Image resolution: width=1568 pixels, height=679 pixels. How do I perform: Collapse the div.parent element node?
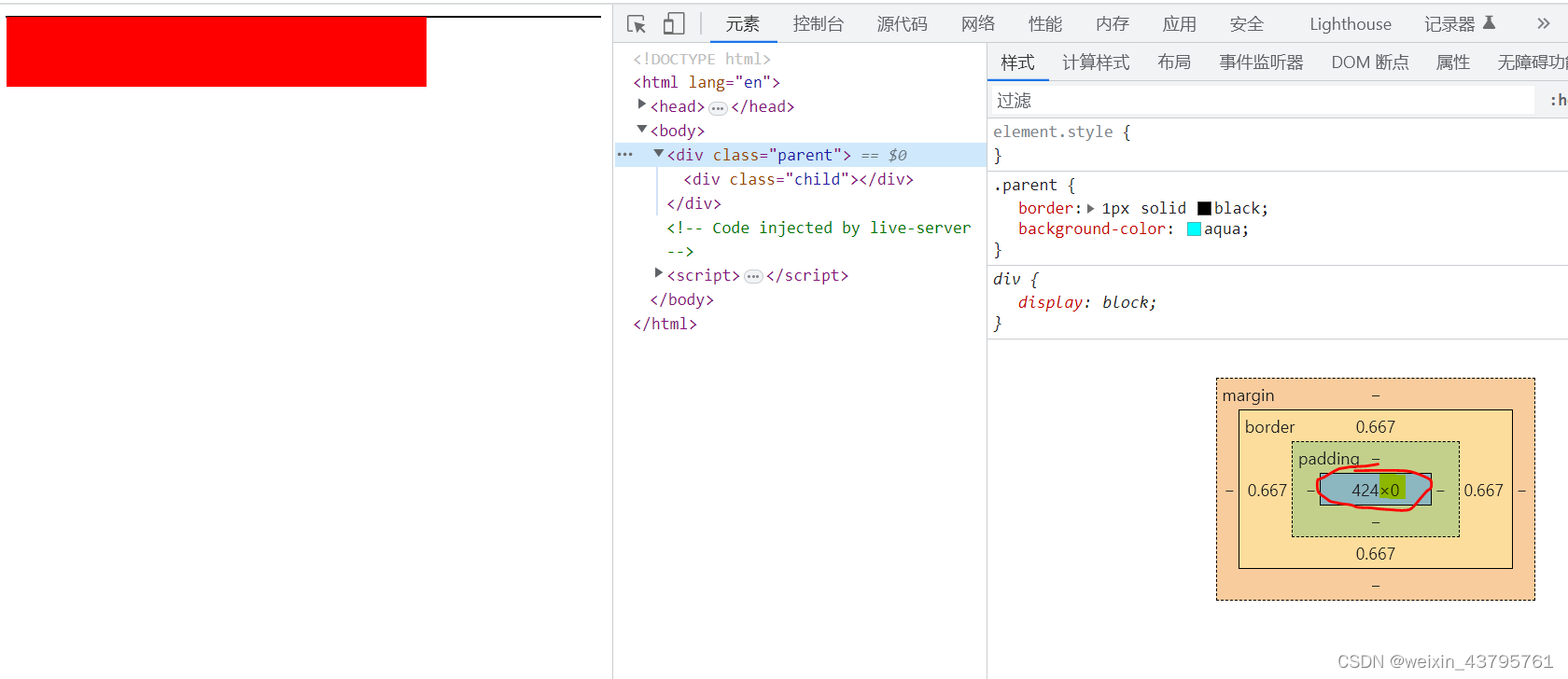pyautogui.click(x=658, y=153)
